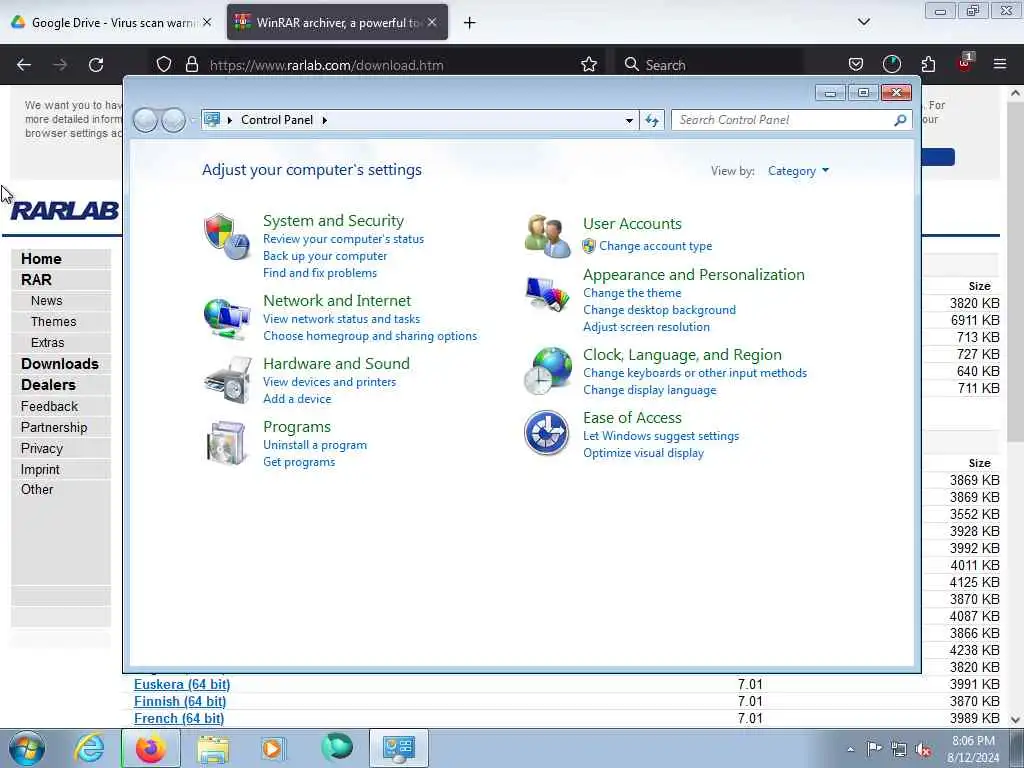Viewport: 1024px width, 768px height.
Task: Open the Firefox extensions puzzle icon
Action: coord(928,64)
